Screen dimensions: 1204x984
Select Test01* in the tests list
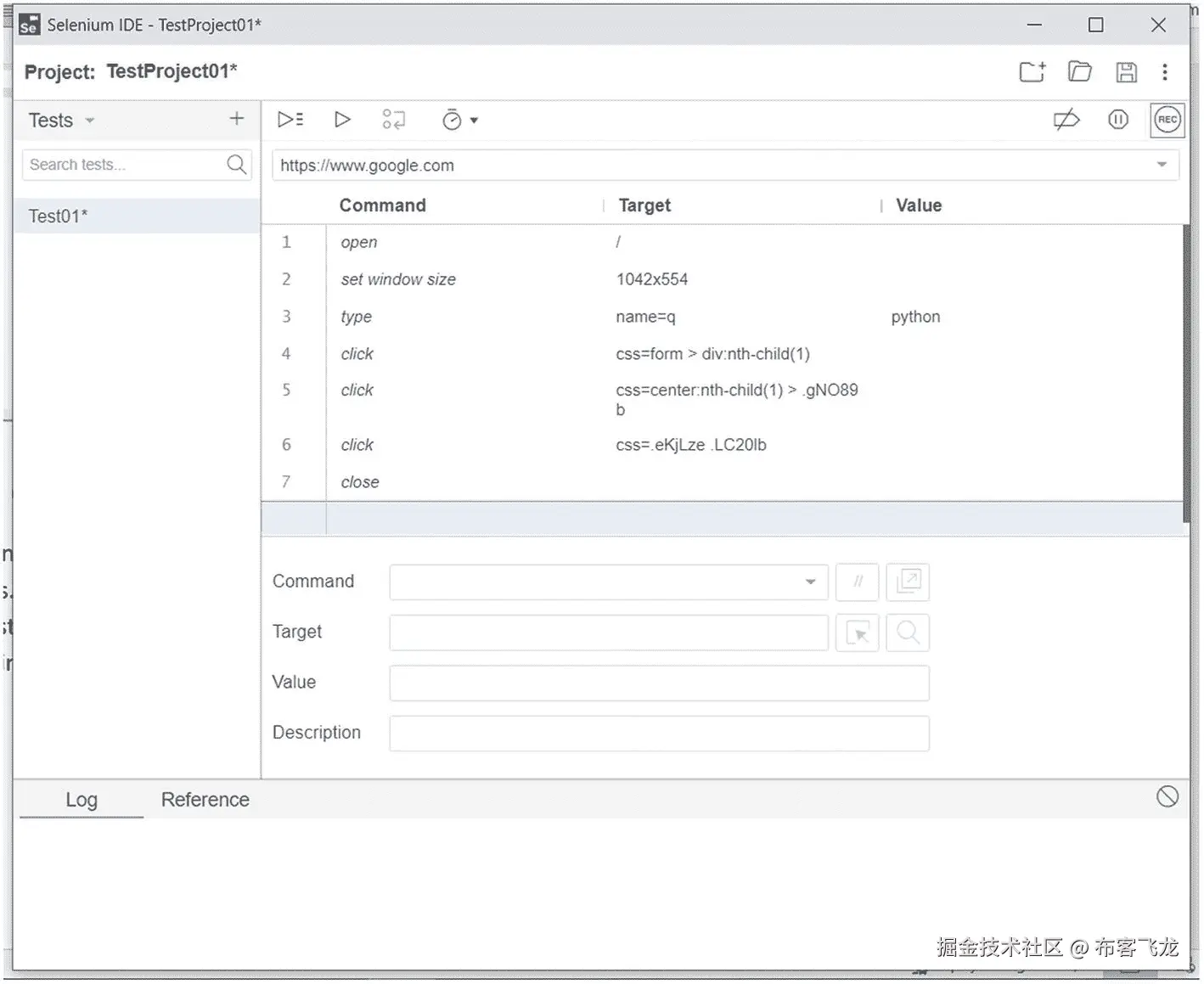click(137, 216)
